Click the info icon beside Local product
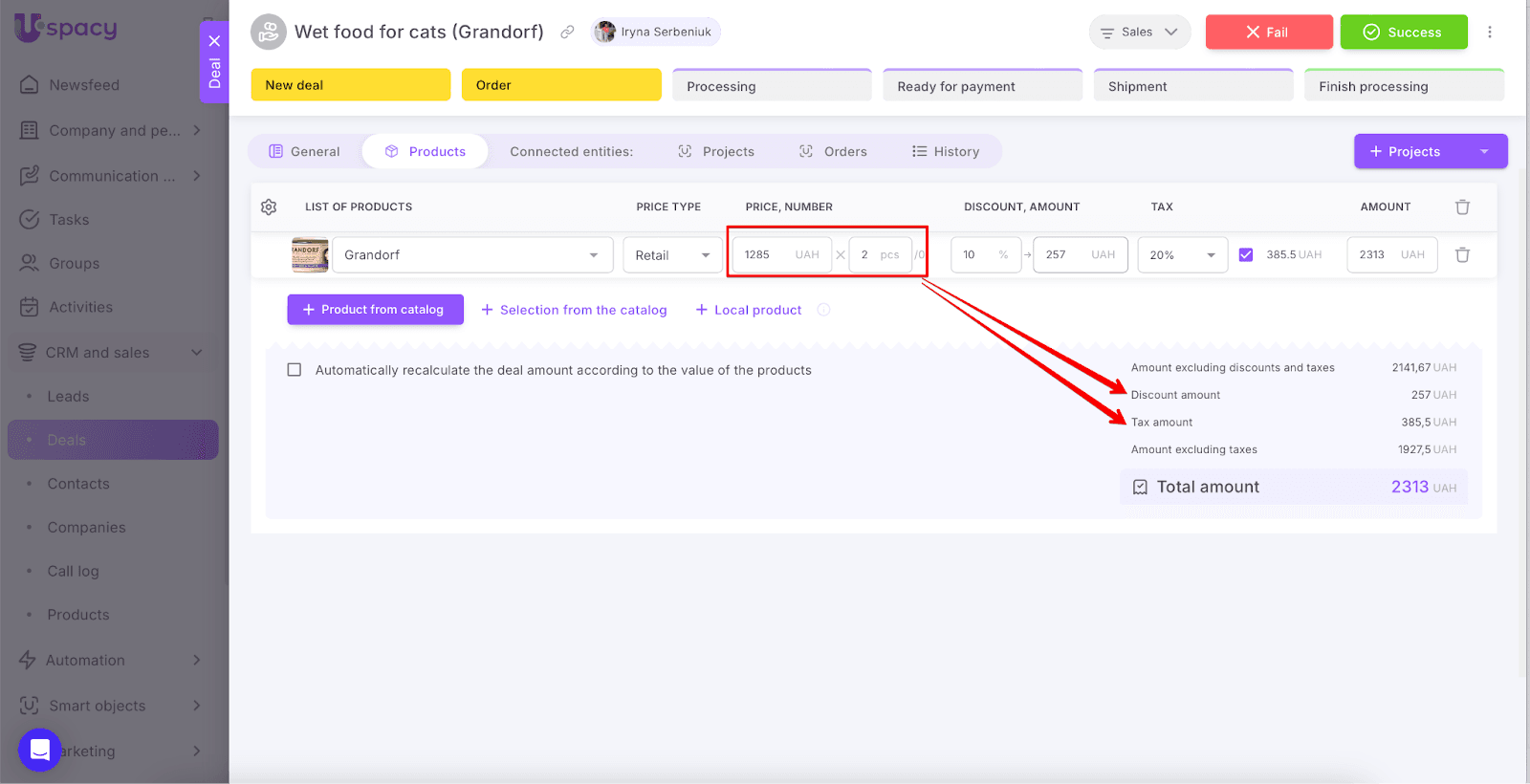 tap(823, 310)
